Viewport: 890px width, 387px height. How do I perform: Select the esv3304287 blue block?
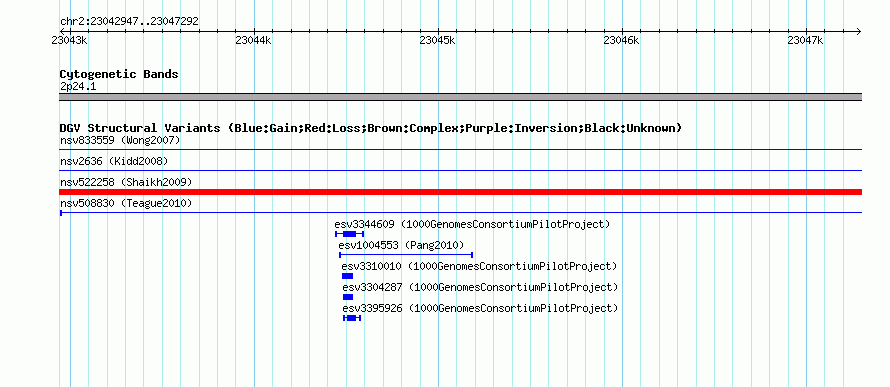(348, 297)
